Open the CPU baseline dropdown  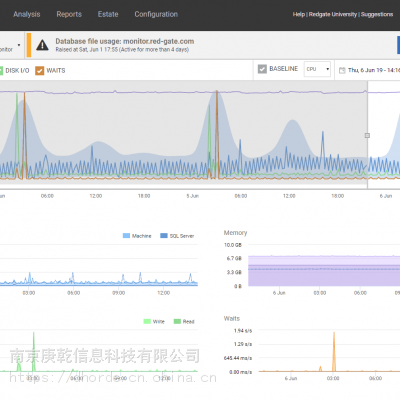(x=317, y=69)
